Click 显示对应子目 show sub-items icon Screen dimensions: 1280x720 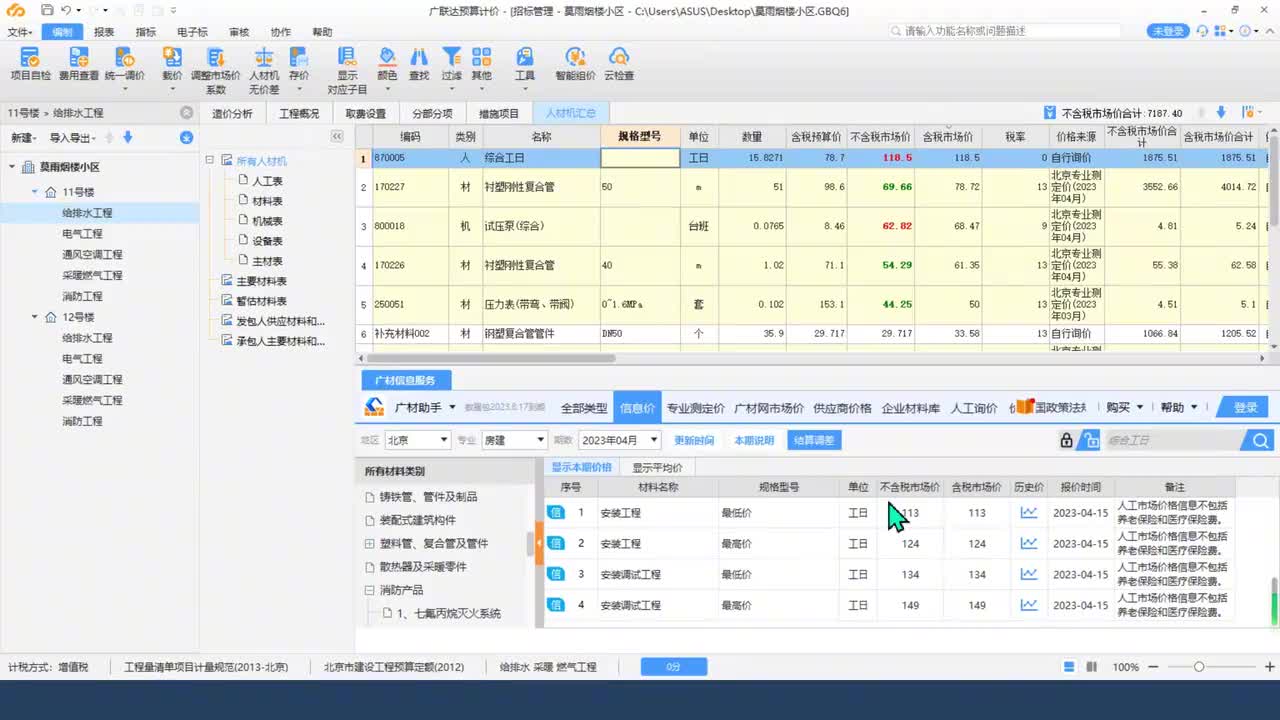[347, 57]
